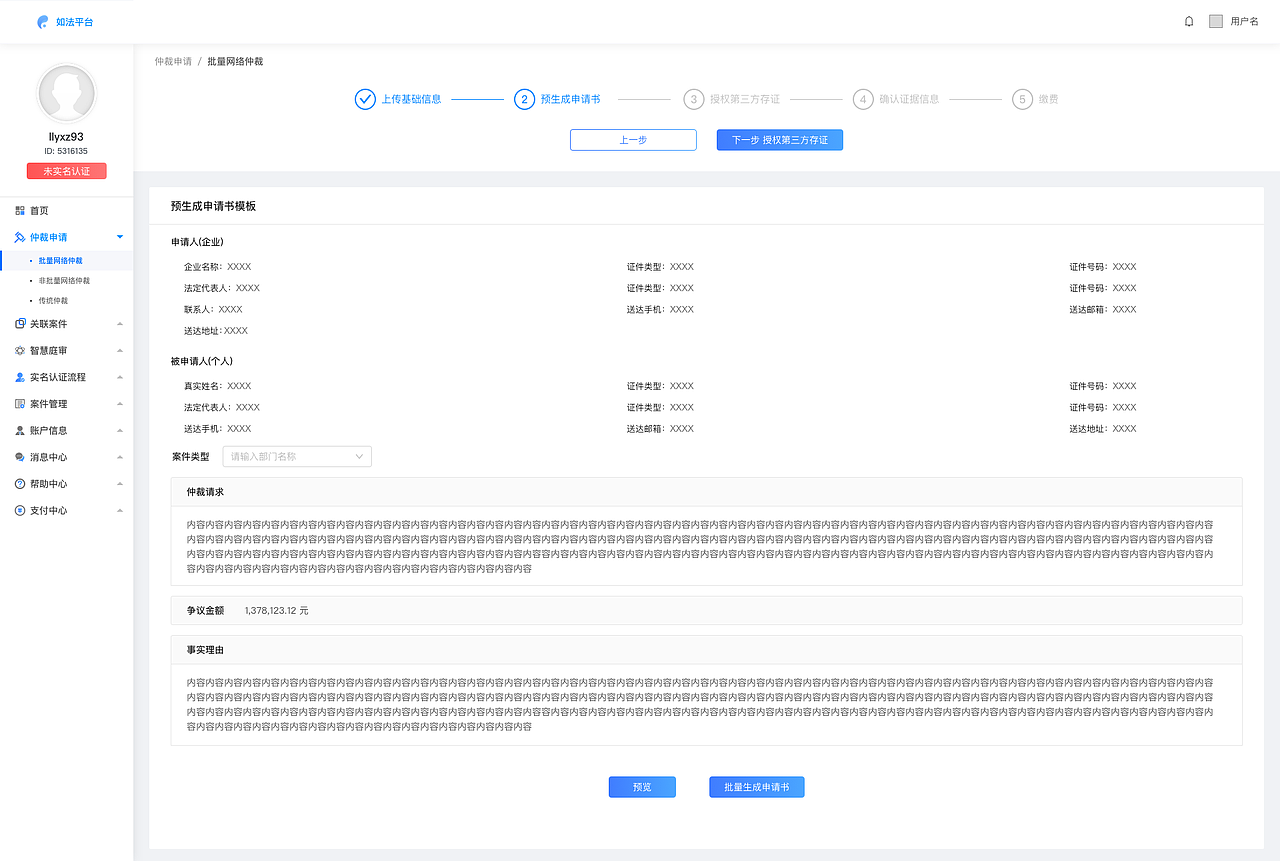Click 批量网络仲裁 breadcrumb text
The height and width of the screenshot is (861, 1280).
(x=235, y=61)
